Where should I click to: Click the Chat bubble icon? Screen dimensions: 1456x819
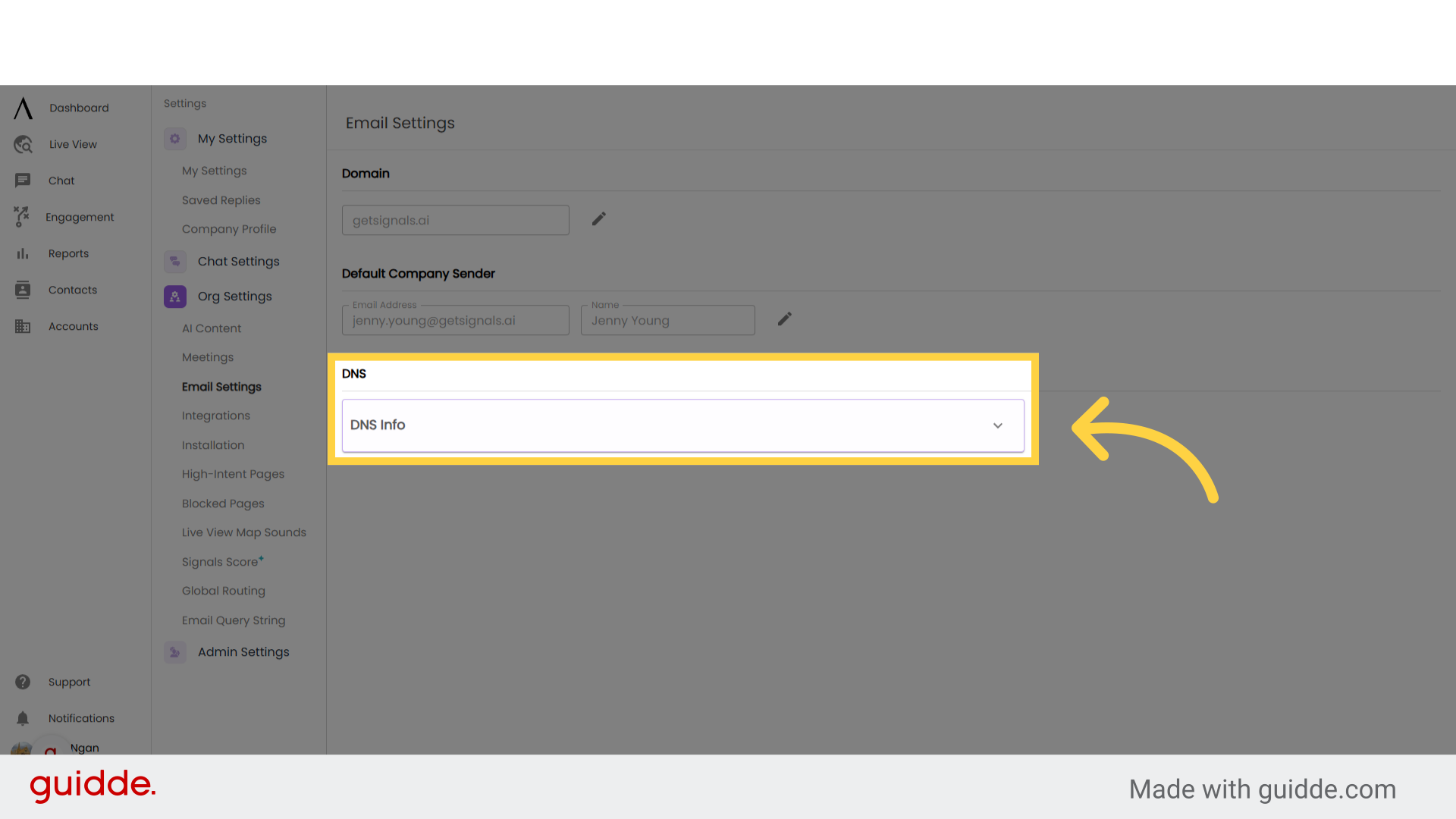(23, 180)
